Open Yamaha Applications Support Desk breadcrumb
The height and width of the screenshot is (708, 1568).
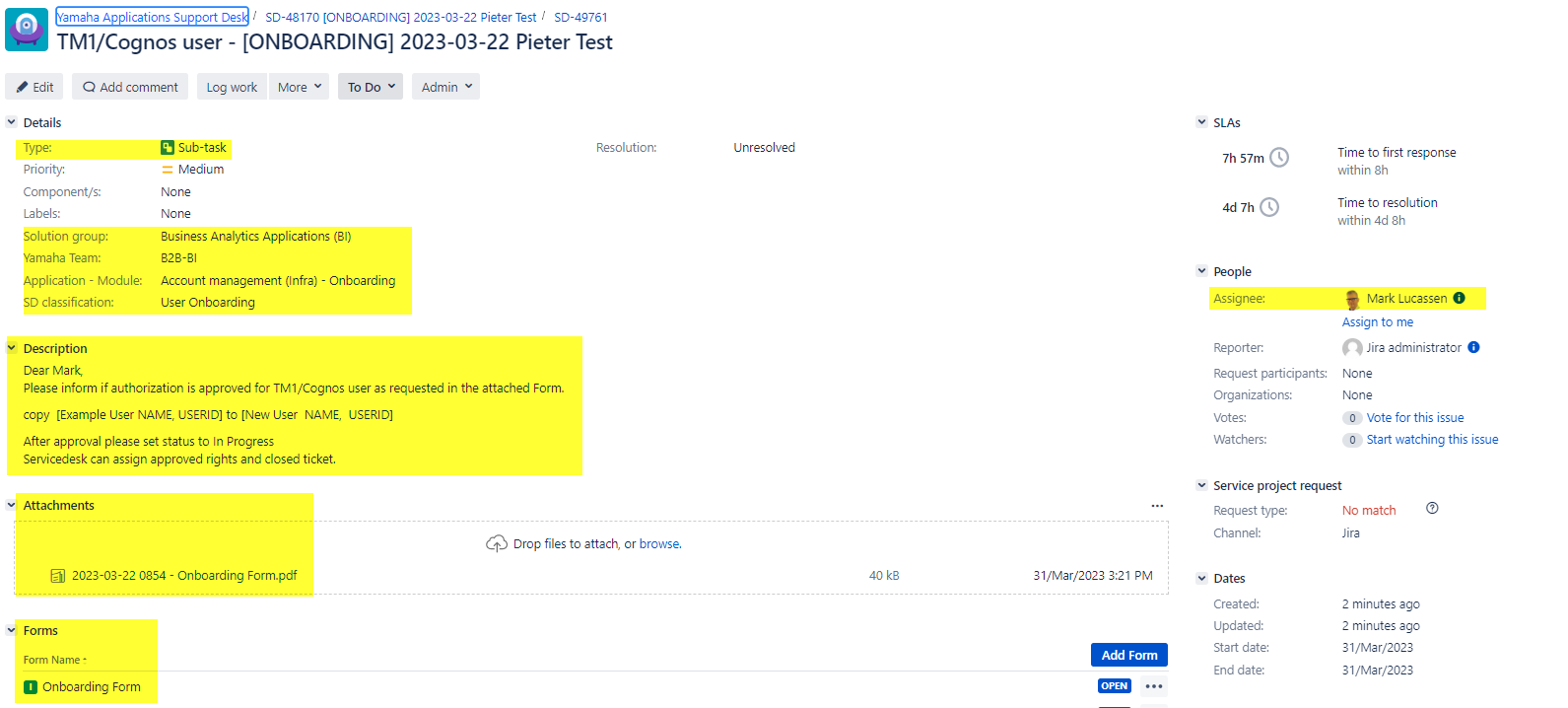coord(153,17)
